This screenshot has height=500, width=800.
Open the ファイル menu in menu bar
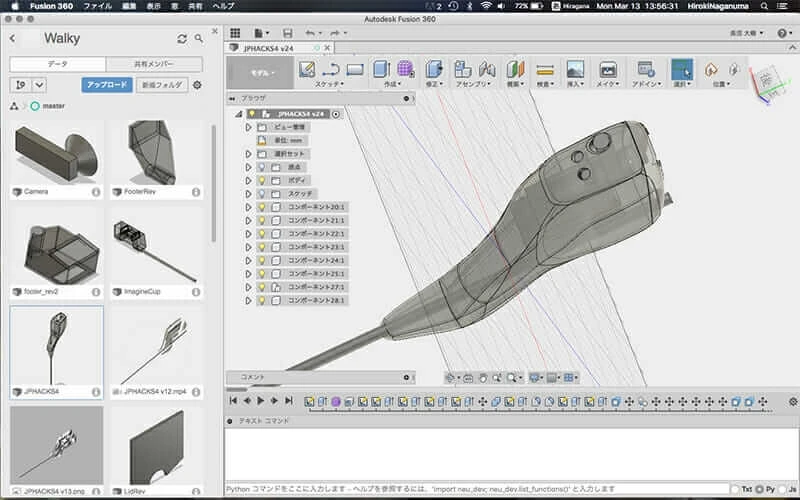[x=98, y=6]
